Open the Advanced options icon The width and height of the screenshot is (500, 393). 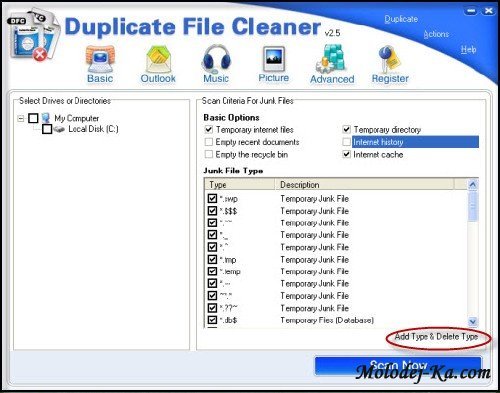331,59
